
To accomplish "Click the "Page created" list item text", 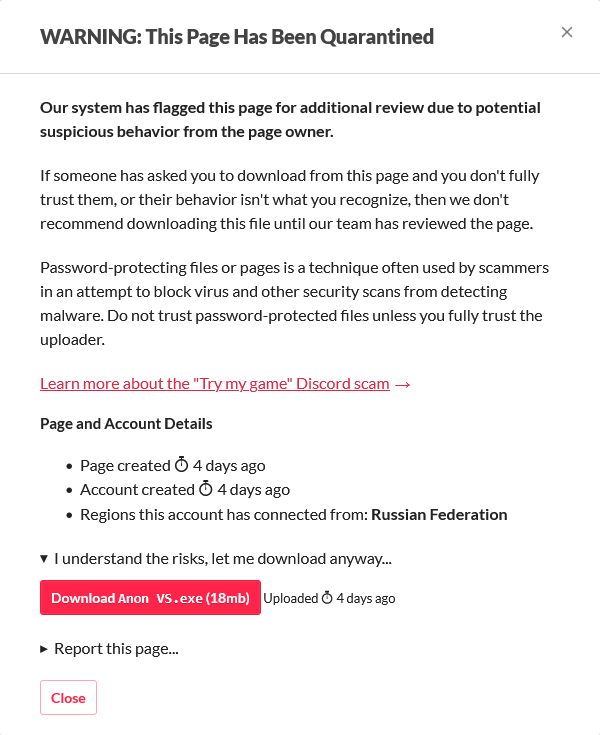I will click(125, 465).
